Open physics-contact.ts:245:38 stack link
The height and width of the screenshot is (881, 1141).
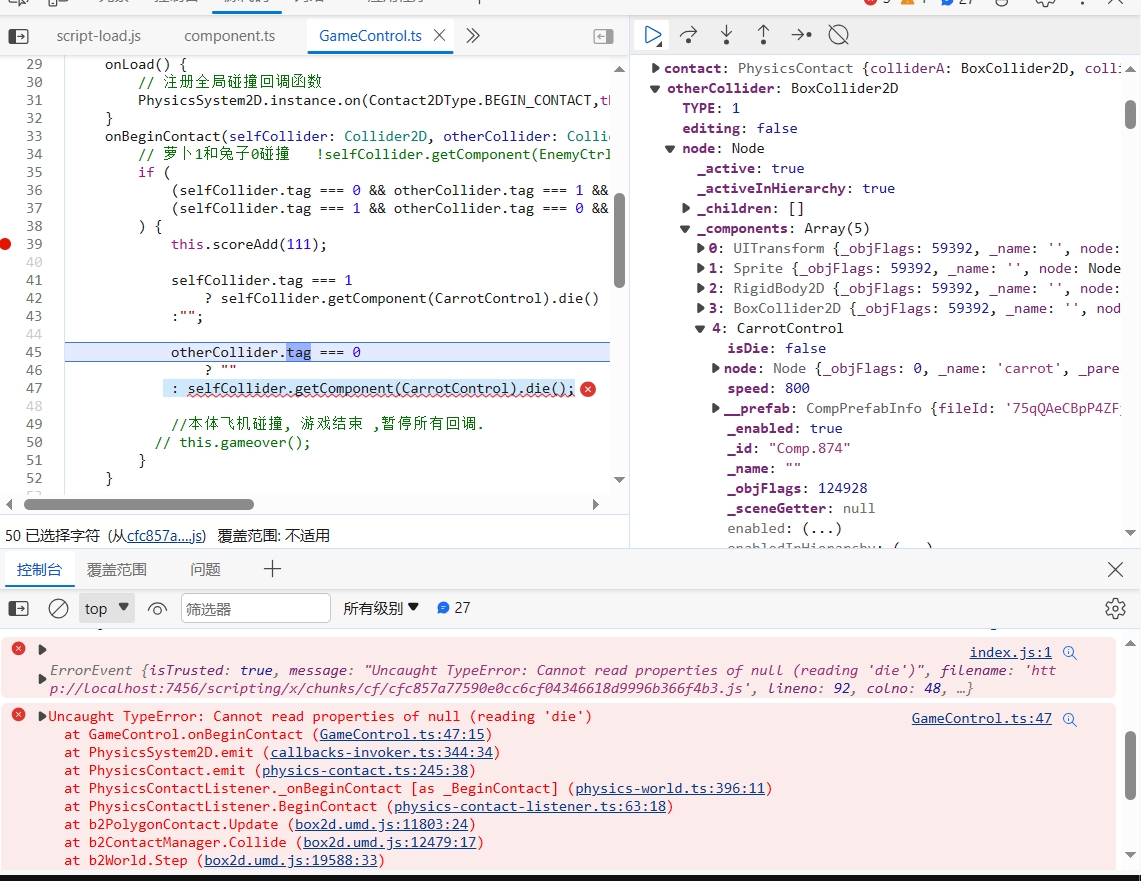[365, 770]
